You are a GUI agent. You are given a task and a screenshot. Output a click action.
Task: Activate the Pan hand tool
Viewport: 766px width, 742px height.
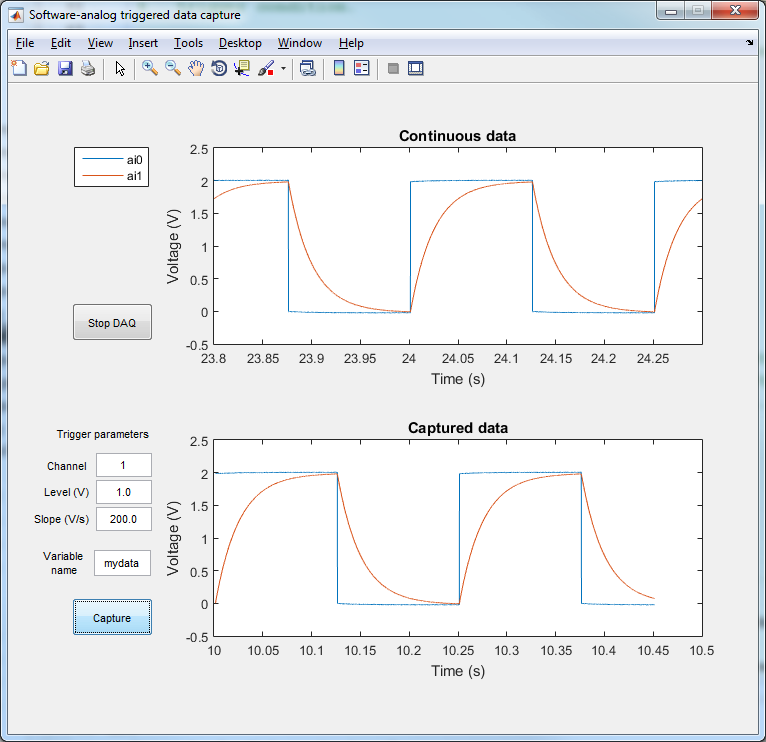point(196,68)
